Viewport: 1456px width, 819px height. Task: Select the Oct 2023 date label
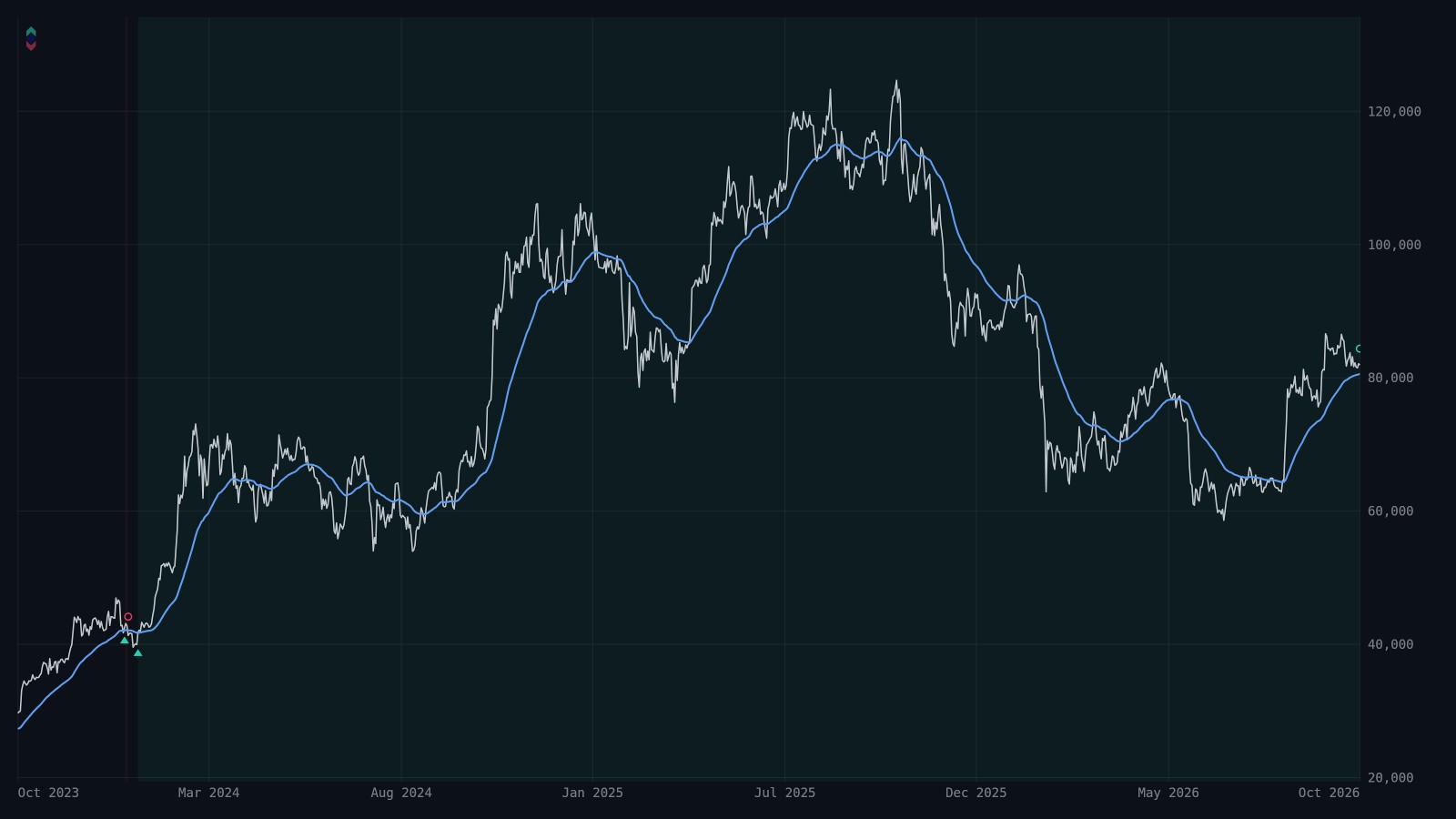click(48, 793)
